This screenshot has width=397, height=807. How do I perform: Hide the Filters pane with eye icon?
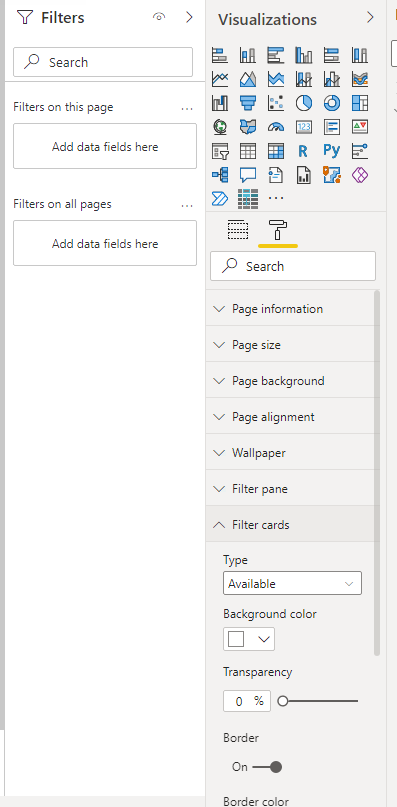click(x=159, y=17)
